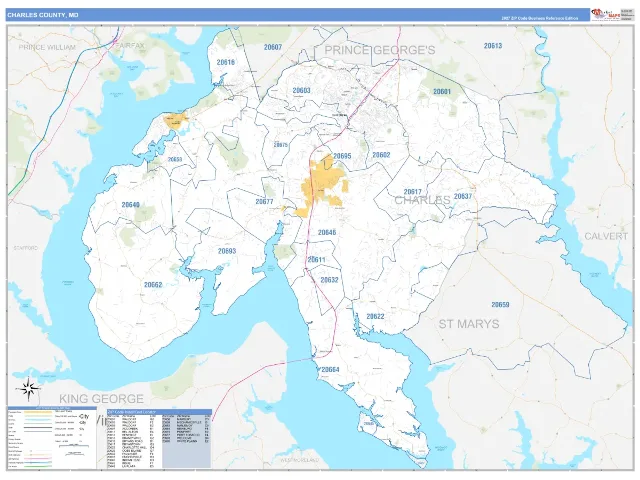Select ZIP code label 20611

pos(316,260)
